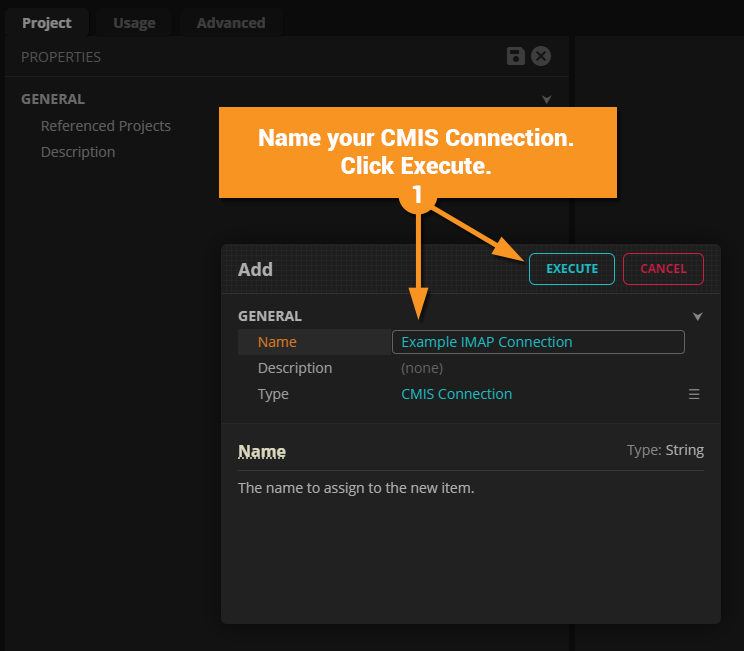Click the Description (none) value field
The image size is (744, 651).
tap(422, 368)
